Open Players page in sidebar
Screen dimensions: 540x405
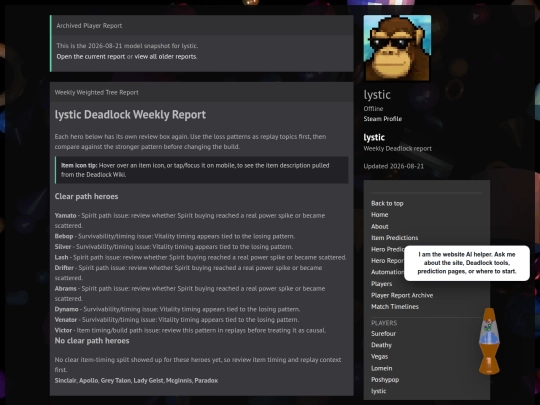[x=382, y=284]
